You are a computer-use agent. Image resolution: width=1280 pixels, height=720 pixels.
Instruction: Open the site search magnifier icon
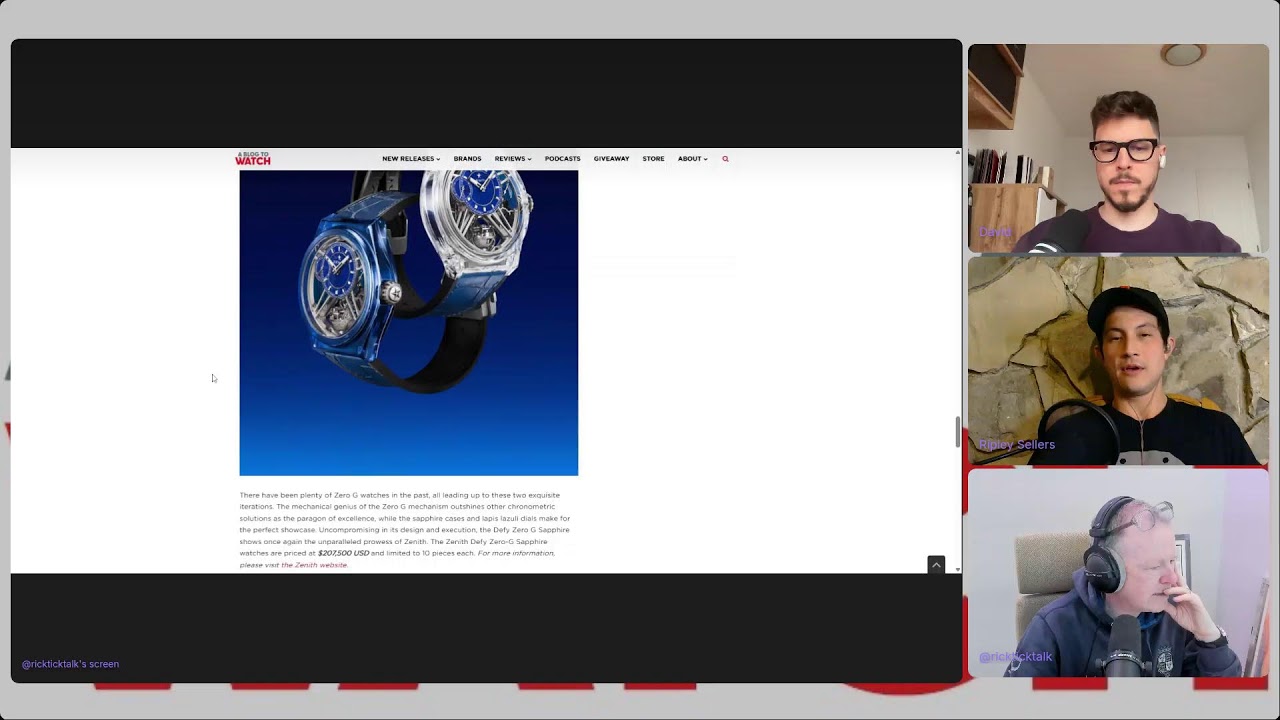click(725, 159)
